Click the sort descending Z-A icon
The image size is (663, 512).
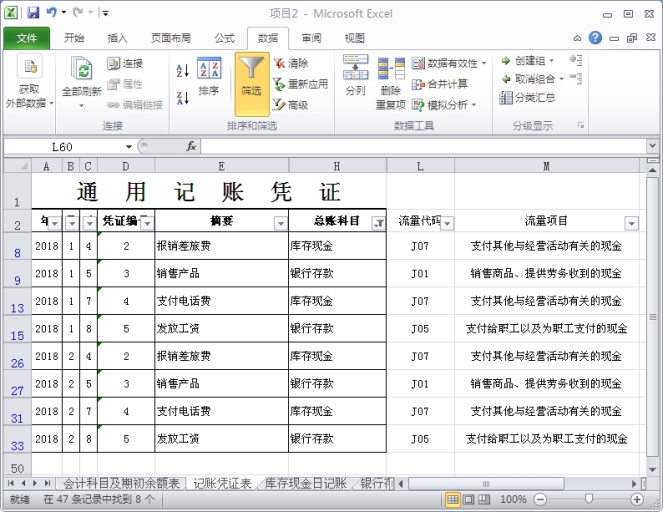tap(182, 97)
